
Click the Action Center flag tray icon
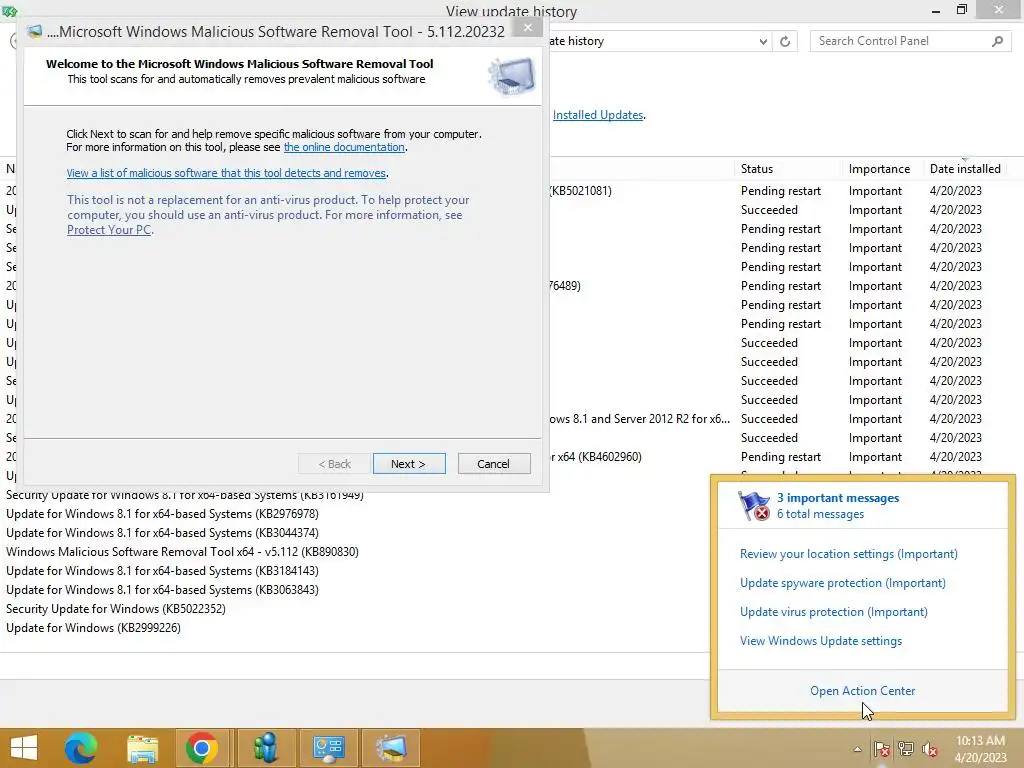click(x=882, y=749)
